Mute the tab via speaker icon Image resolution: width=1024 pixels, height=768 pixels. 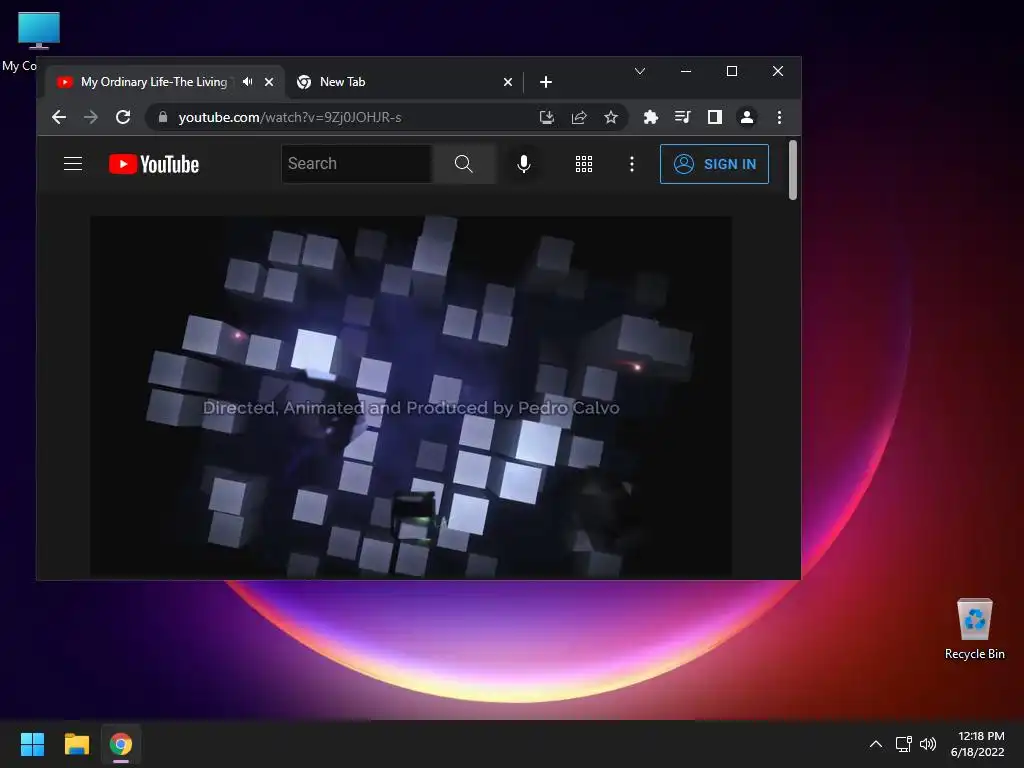tap(248, 82)
